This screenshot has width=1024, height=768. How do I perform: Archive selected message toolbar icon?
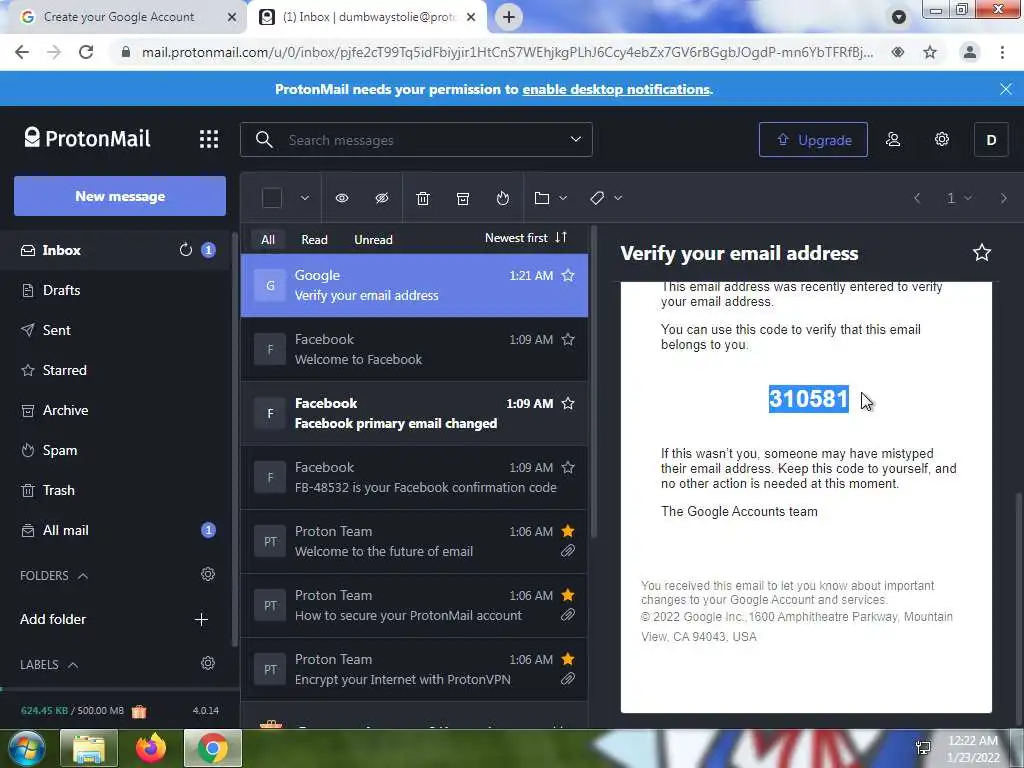463,198
